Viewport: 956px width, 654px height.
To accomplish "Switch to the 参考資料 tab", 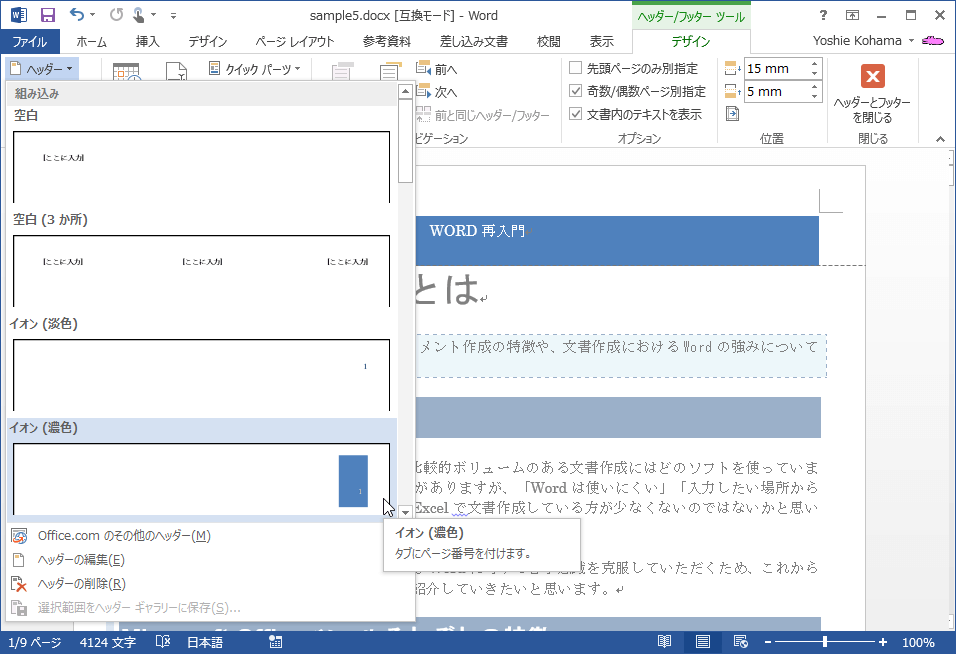I will click(387, 41).
